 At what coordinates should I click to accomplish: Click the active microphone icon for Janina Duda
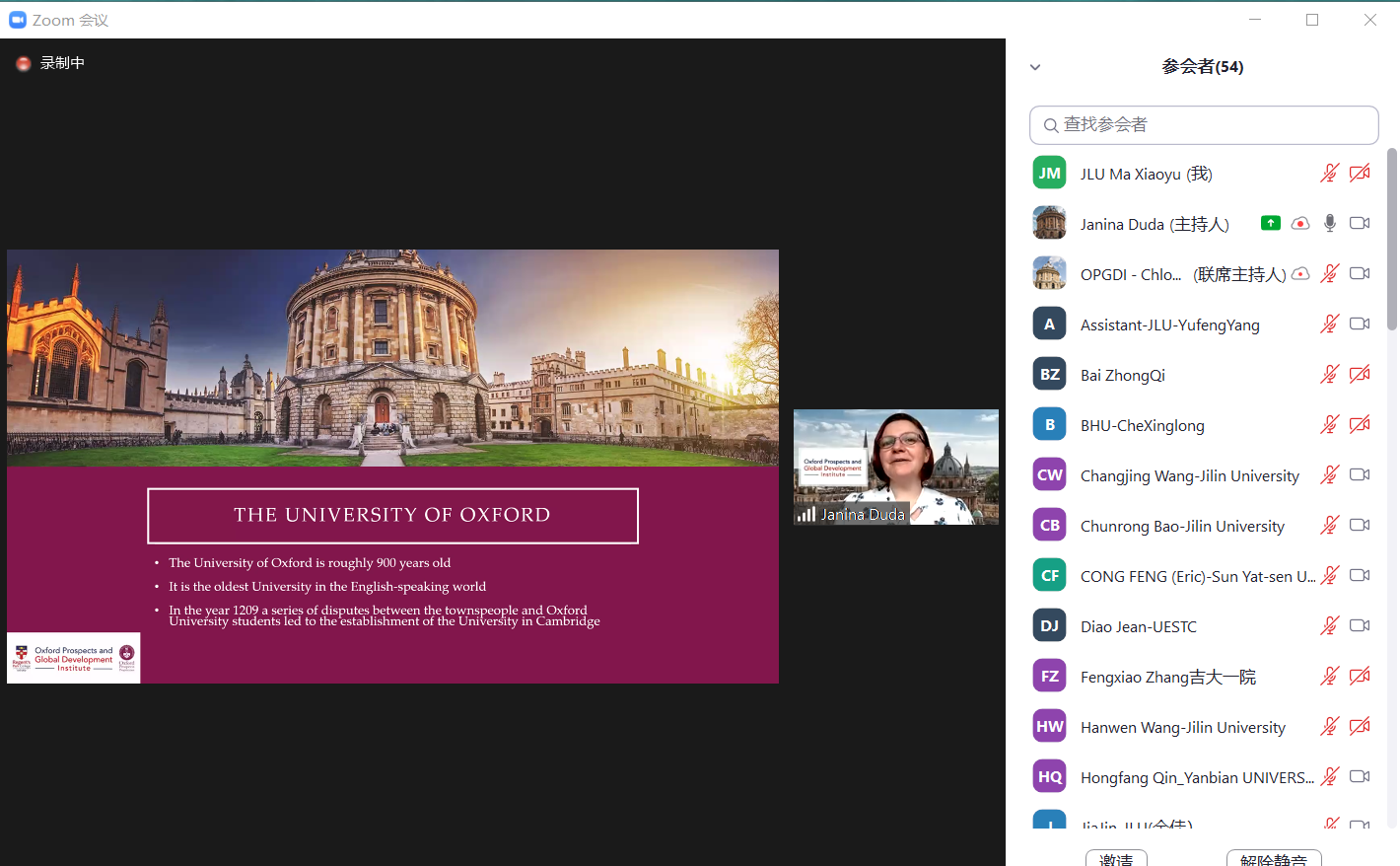[1330, 223]
